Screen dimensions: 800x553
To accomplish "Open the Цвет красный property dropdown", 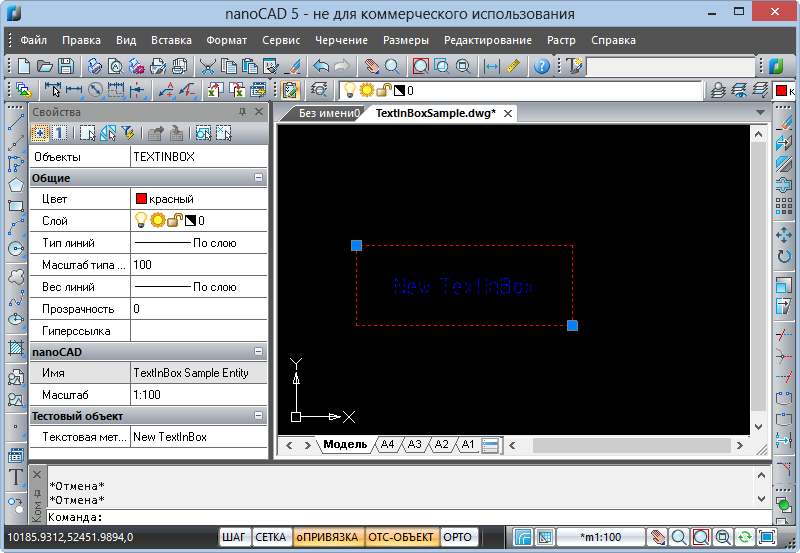I will point(199,199).
